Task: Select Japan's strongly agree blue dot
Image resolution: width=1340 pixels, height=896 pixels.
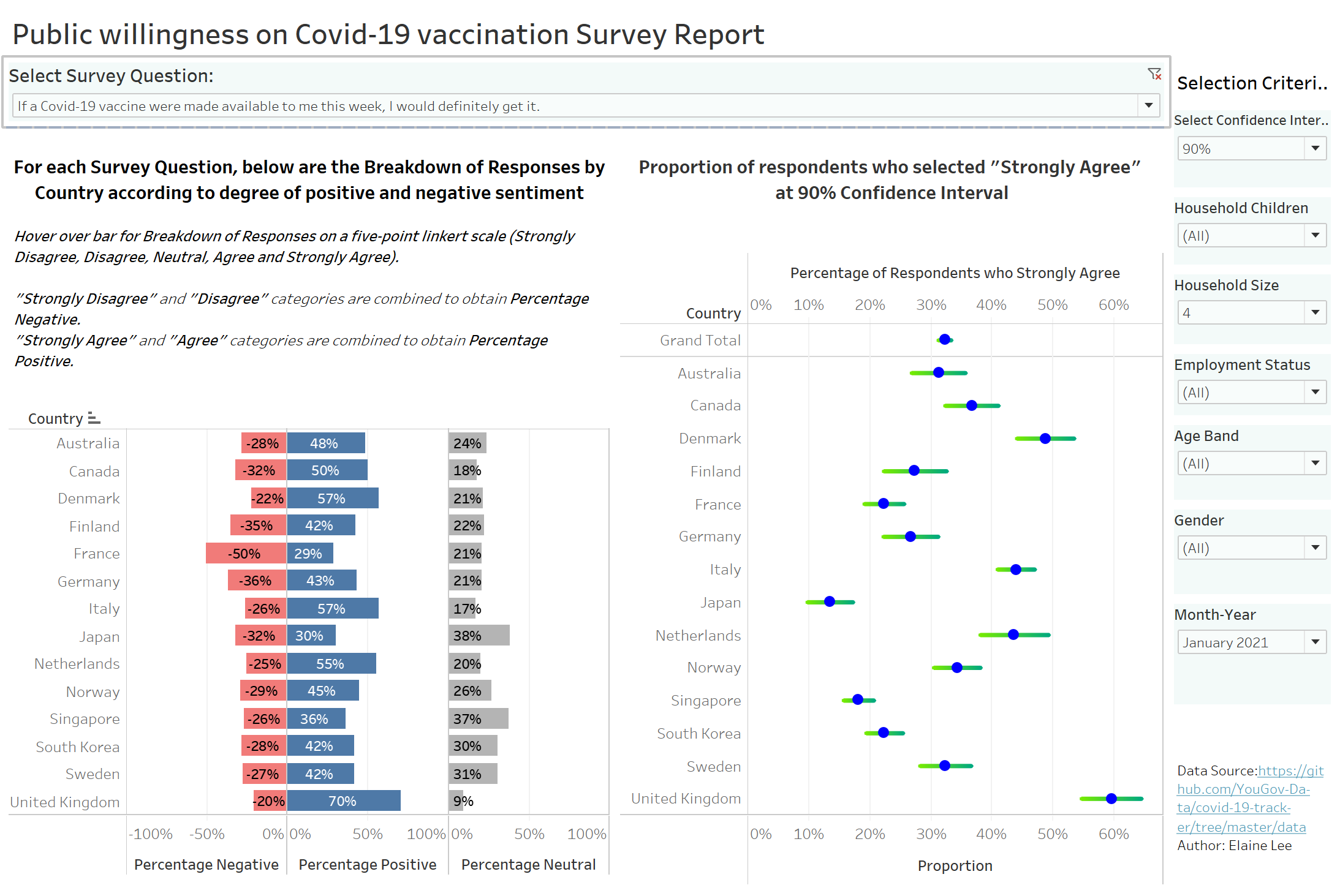Action: 829,601
